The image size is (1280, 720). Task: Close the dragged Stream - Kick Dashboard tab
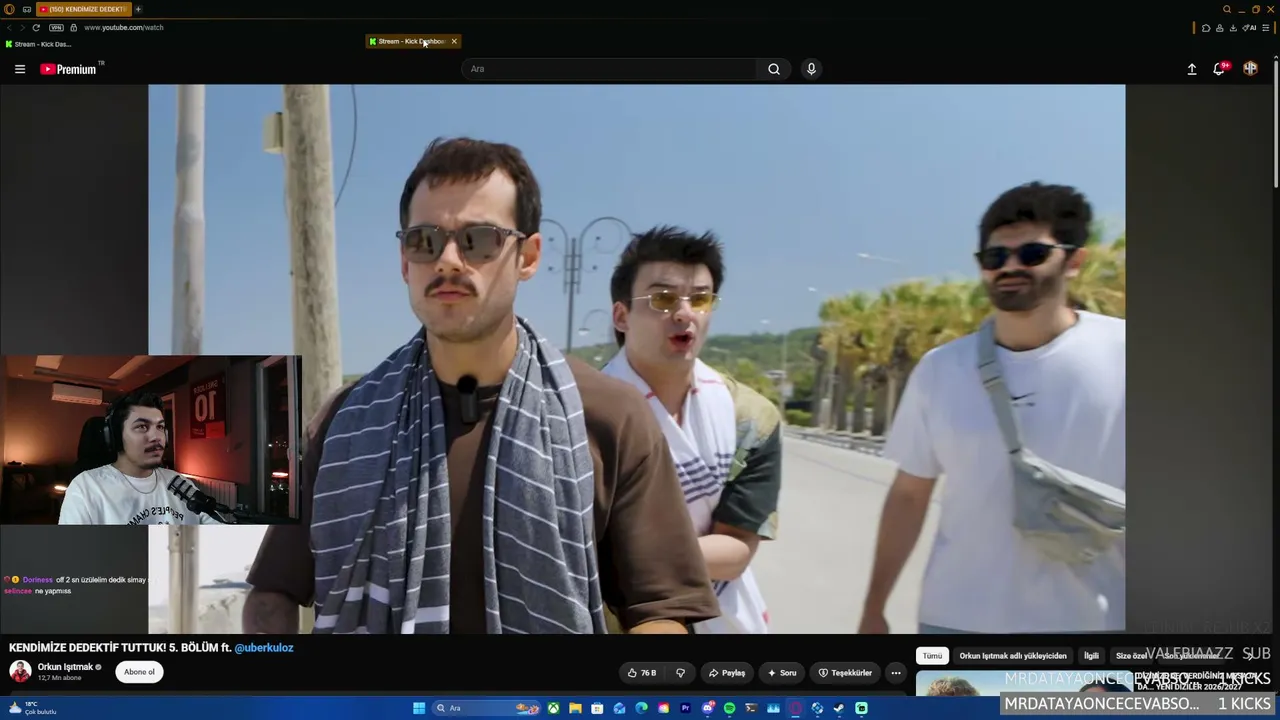[454, 41]
